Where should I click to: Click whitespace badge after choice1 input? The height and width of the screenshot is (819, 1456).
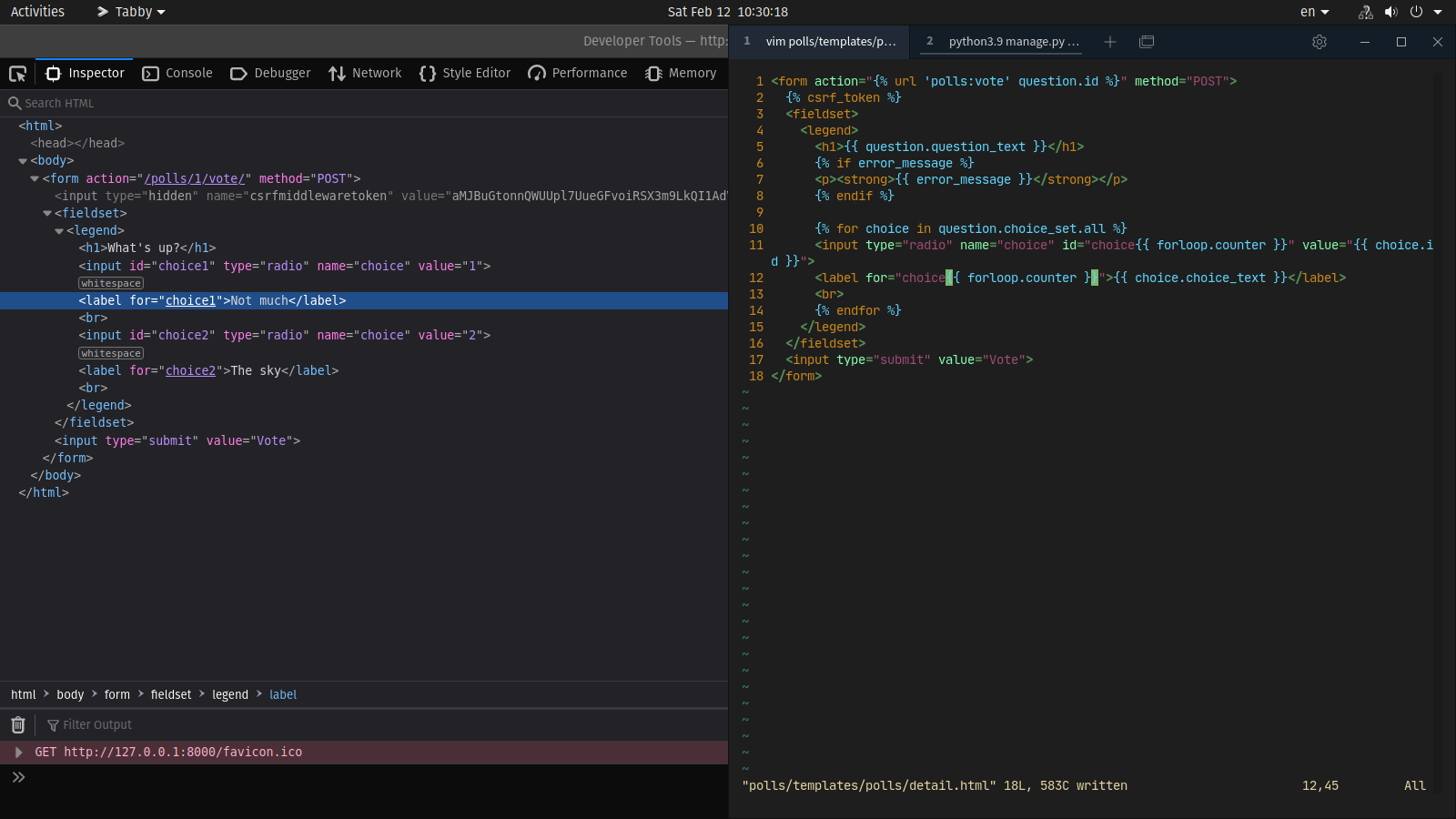pyautogui.click(x=111, y=284)
